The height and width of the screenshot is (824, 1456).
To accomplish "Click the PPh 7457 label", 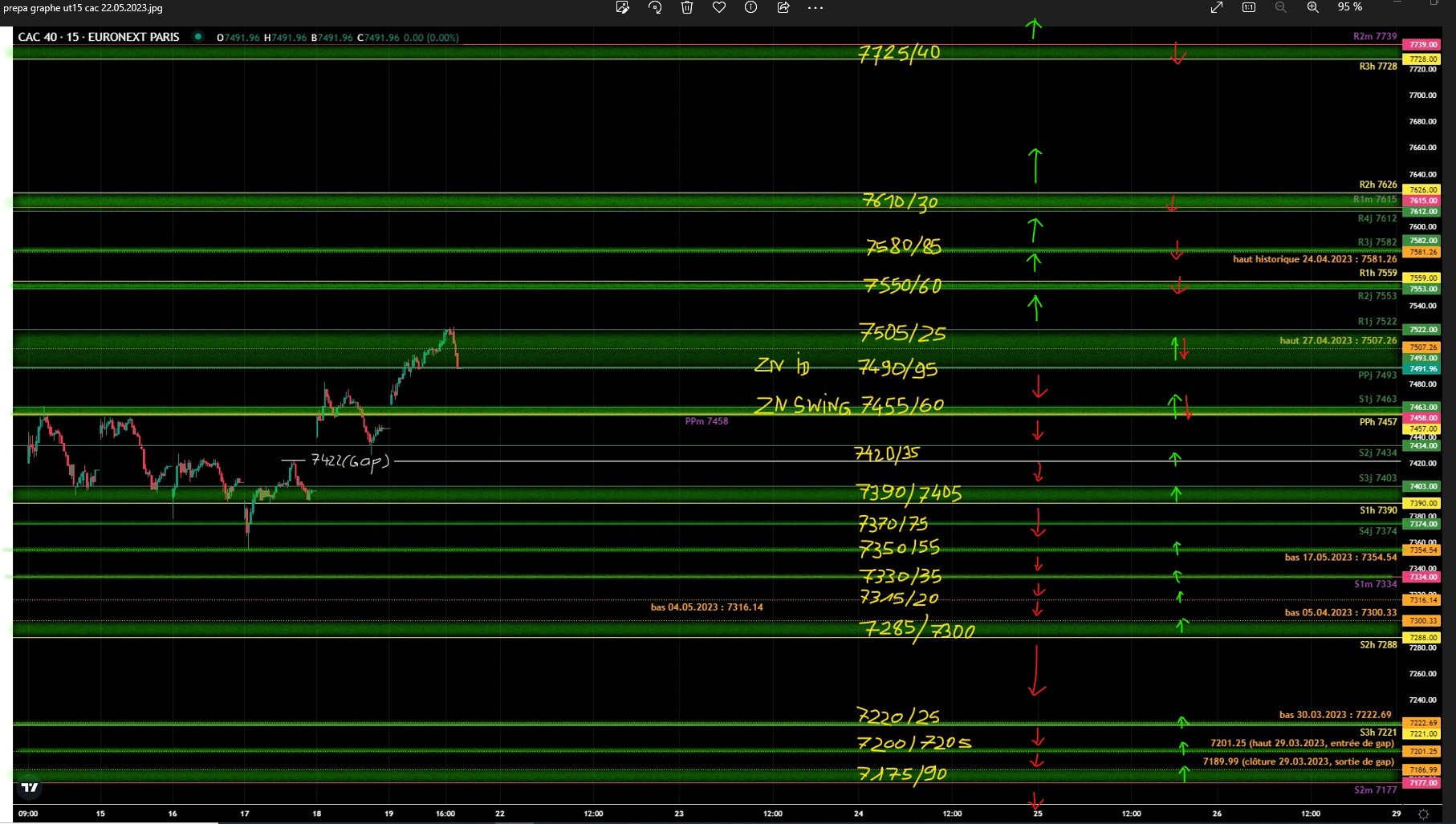I will click(1378, 422).
